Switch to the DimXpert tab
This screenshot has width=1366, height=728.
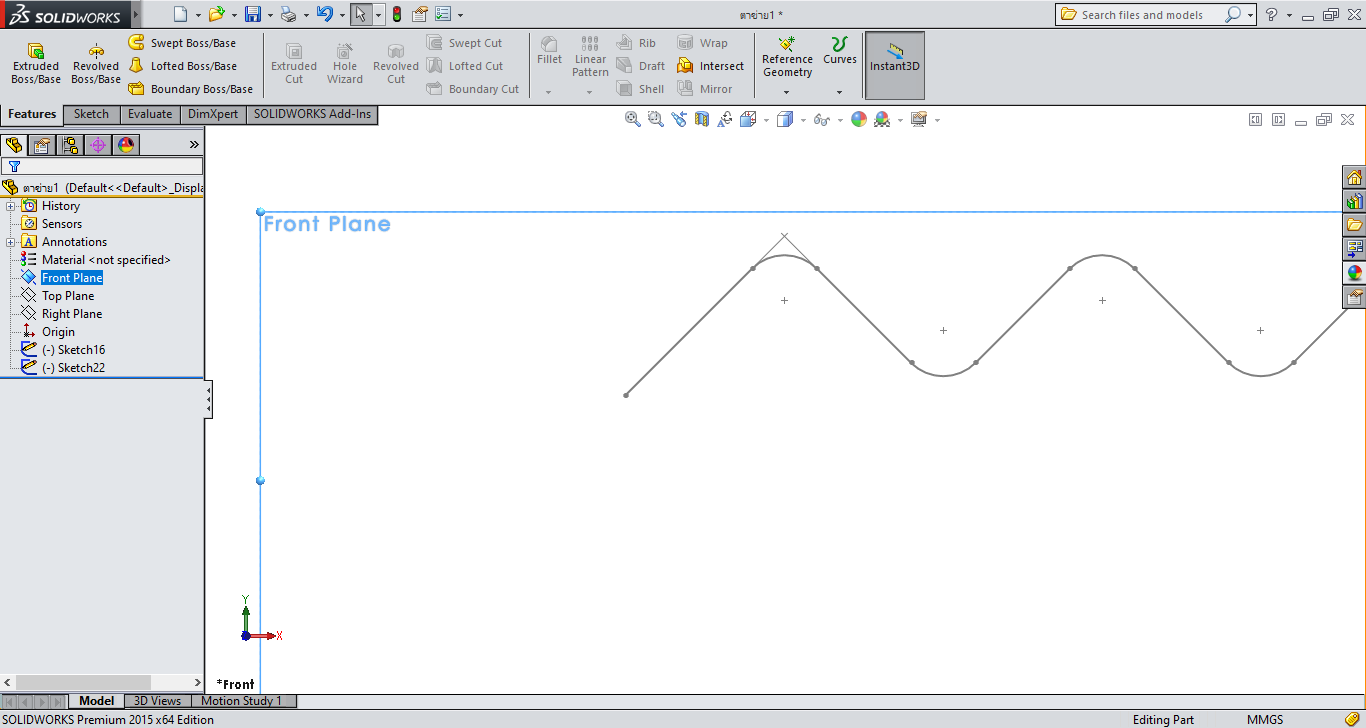(213, 114)
